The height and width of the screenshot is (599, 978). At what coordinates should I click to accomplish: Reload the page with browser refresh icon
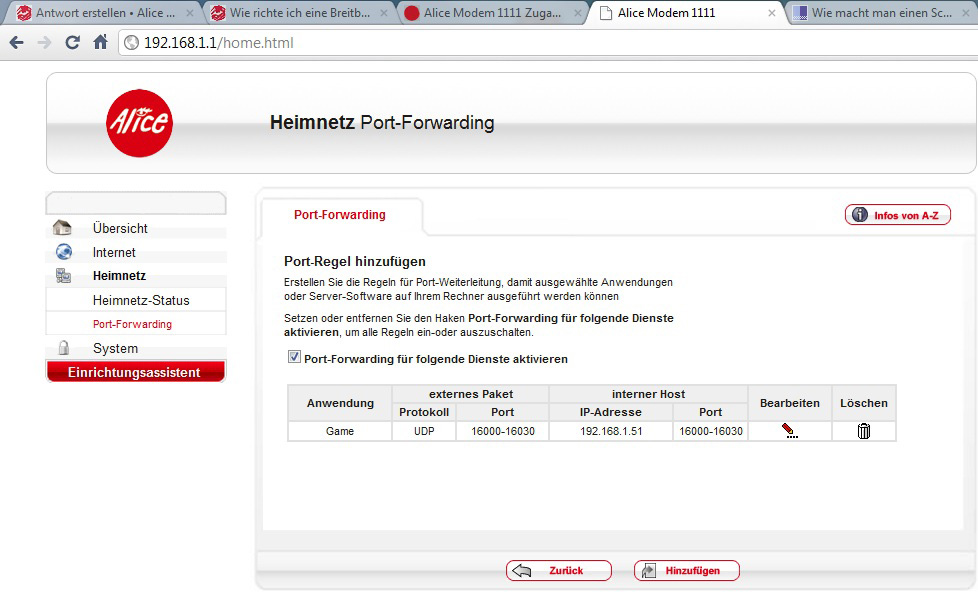[72, 43]
